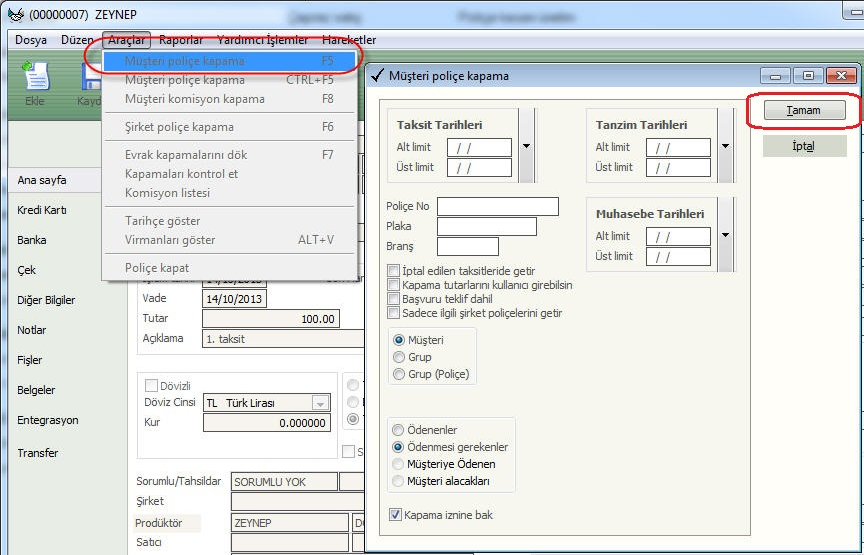
Task: Focus the Plaka text field
Action: click(x=486, y=226)
